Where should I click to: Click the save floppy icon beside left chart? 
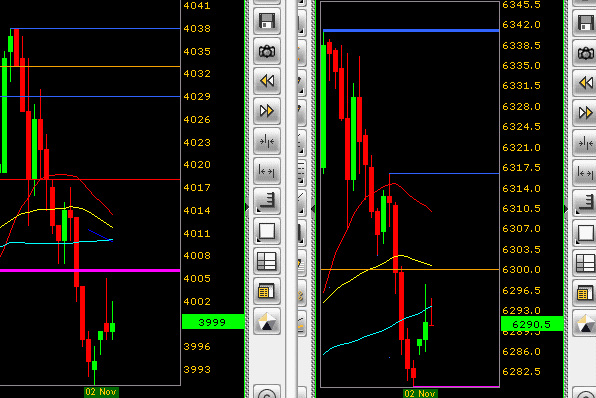click(x=267, y=21)
